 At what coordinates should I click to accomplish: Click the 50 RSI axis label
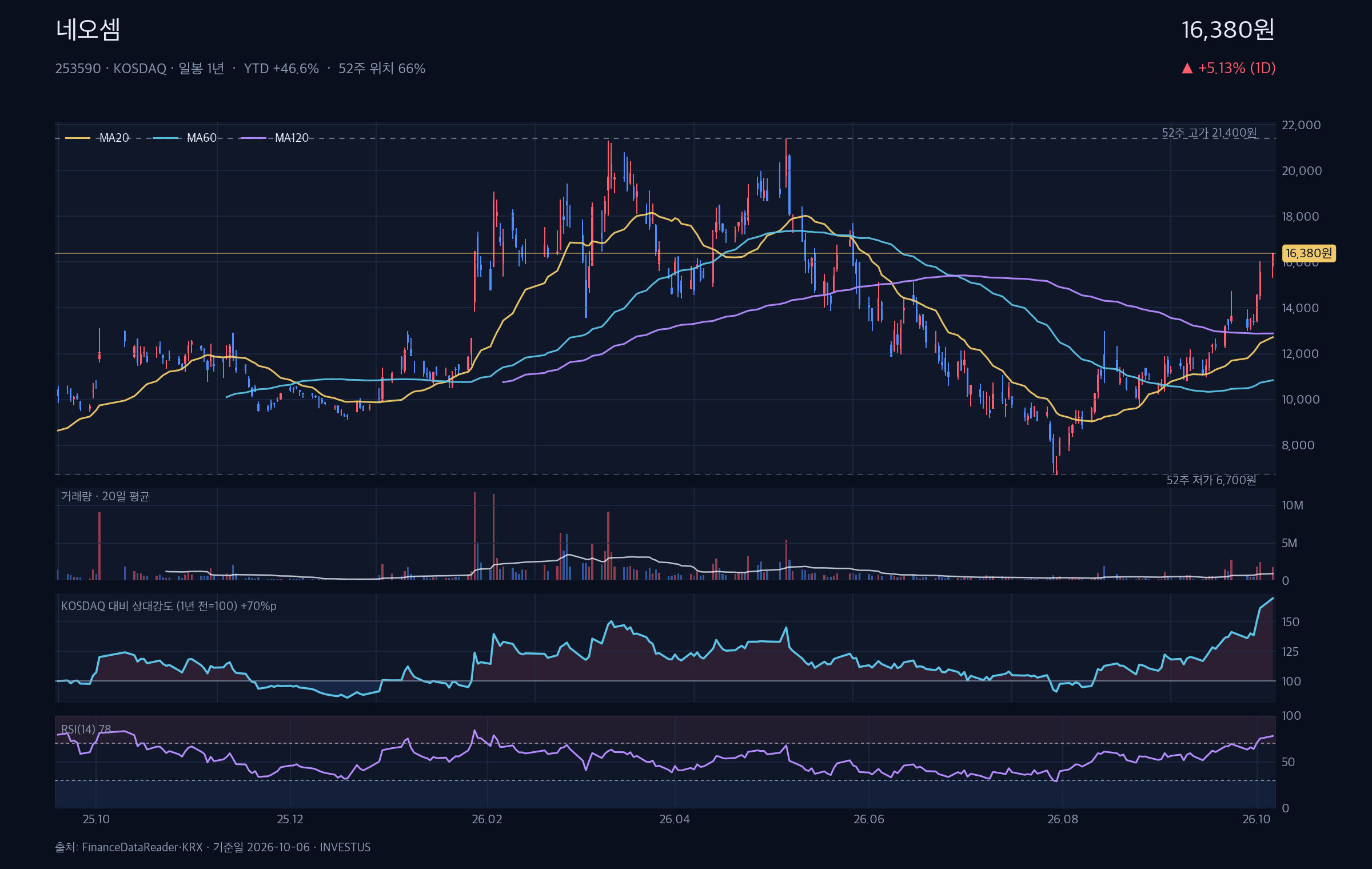click(x=1289, y=762)
